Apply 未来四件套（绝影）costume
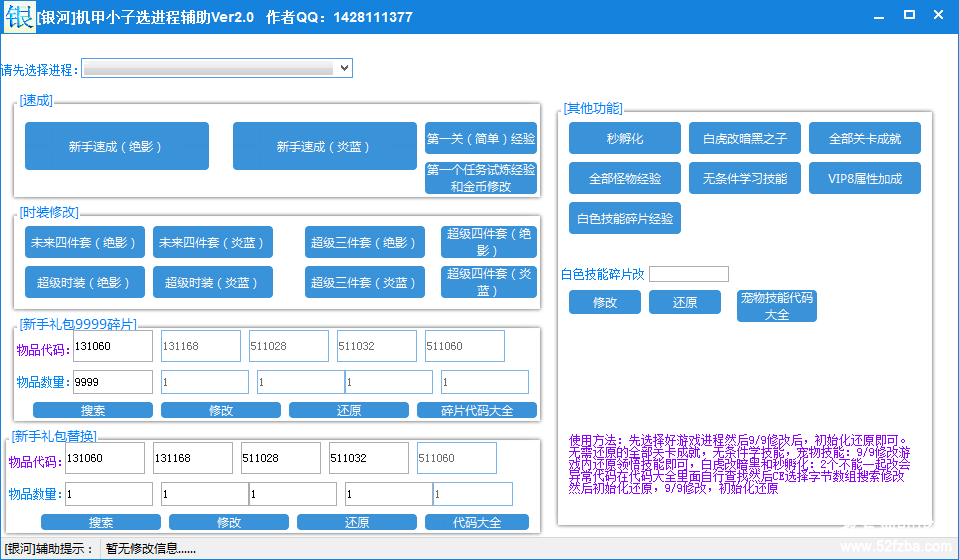 click(84, 242)
